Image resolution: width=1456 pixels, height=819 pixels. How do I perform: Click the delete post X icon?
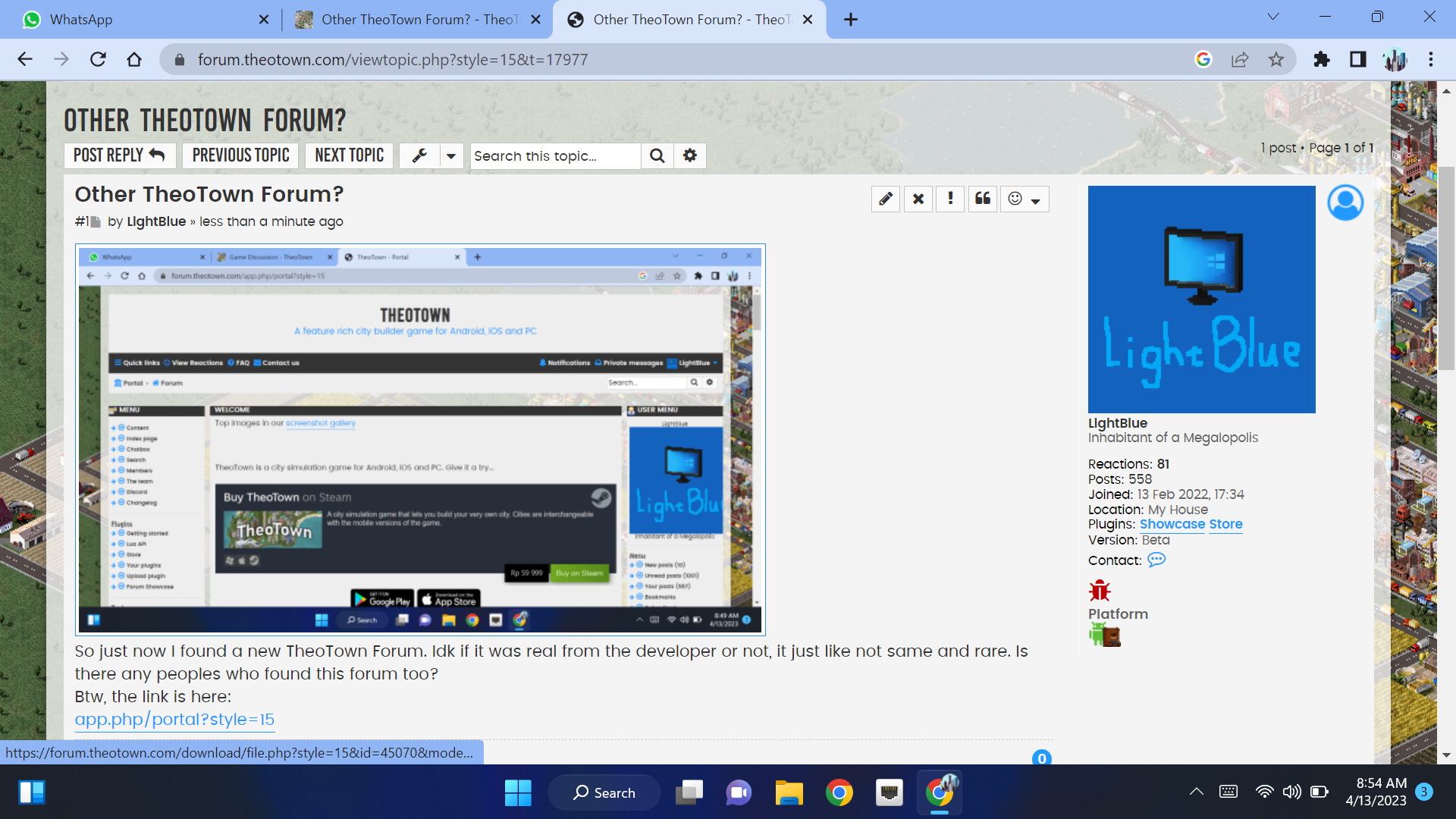(x=918, y=199)
